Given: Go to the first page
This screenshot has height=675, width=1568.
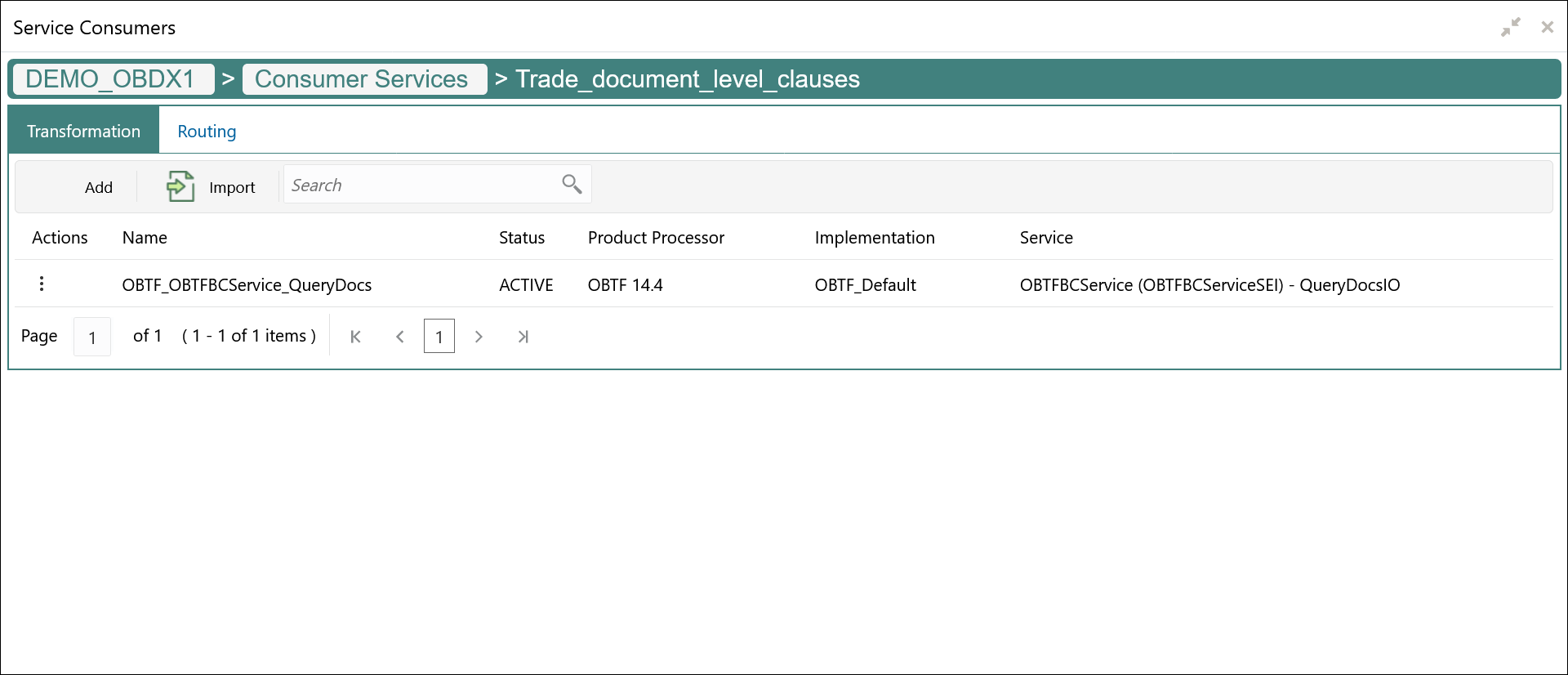Looking at the screenshot, I should [355, 337].
